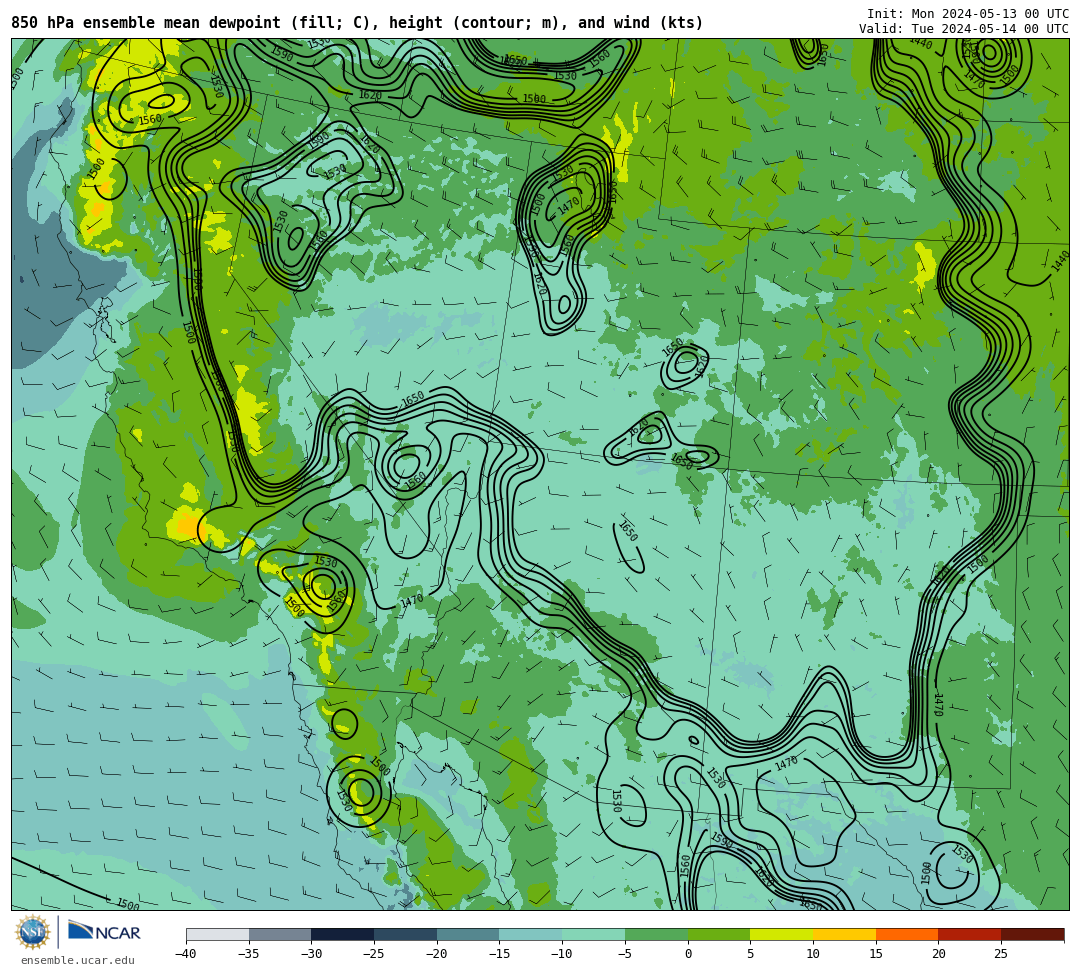Click the -15 colorbar tick label
Screen dimensions: 1080x973
click(499, 954)
